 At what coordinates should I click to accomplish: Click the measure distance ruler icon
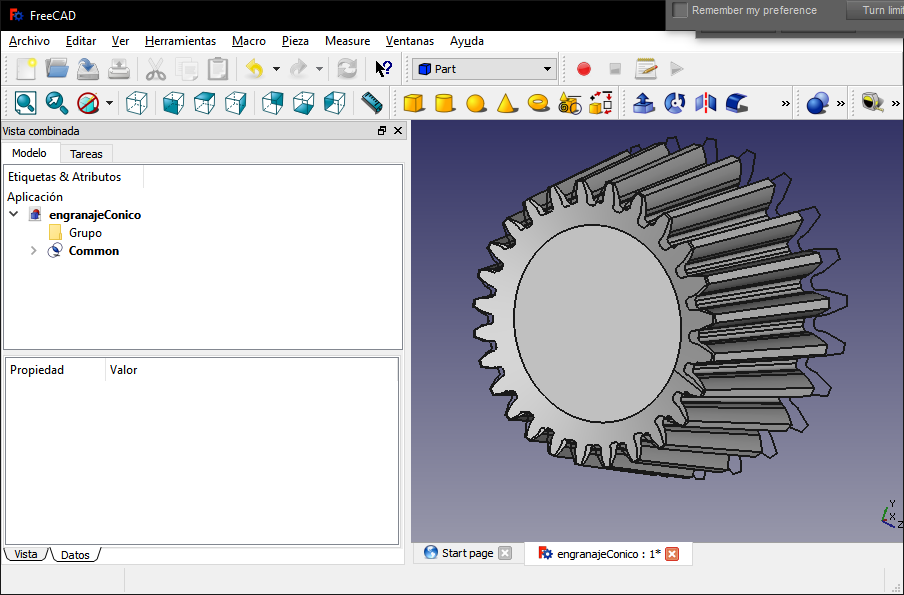372,103
